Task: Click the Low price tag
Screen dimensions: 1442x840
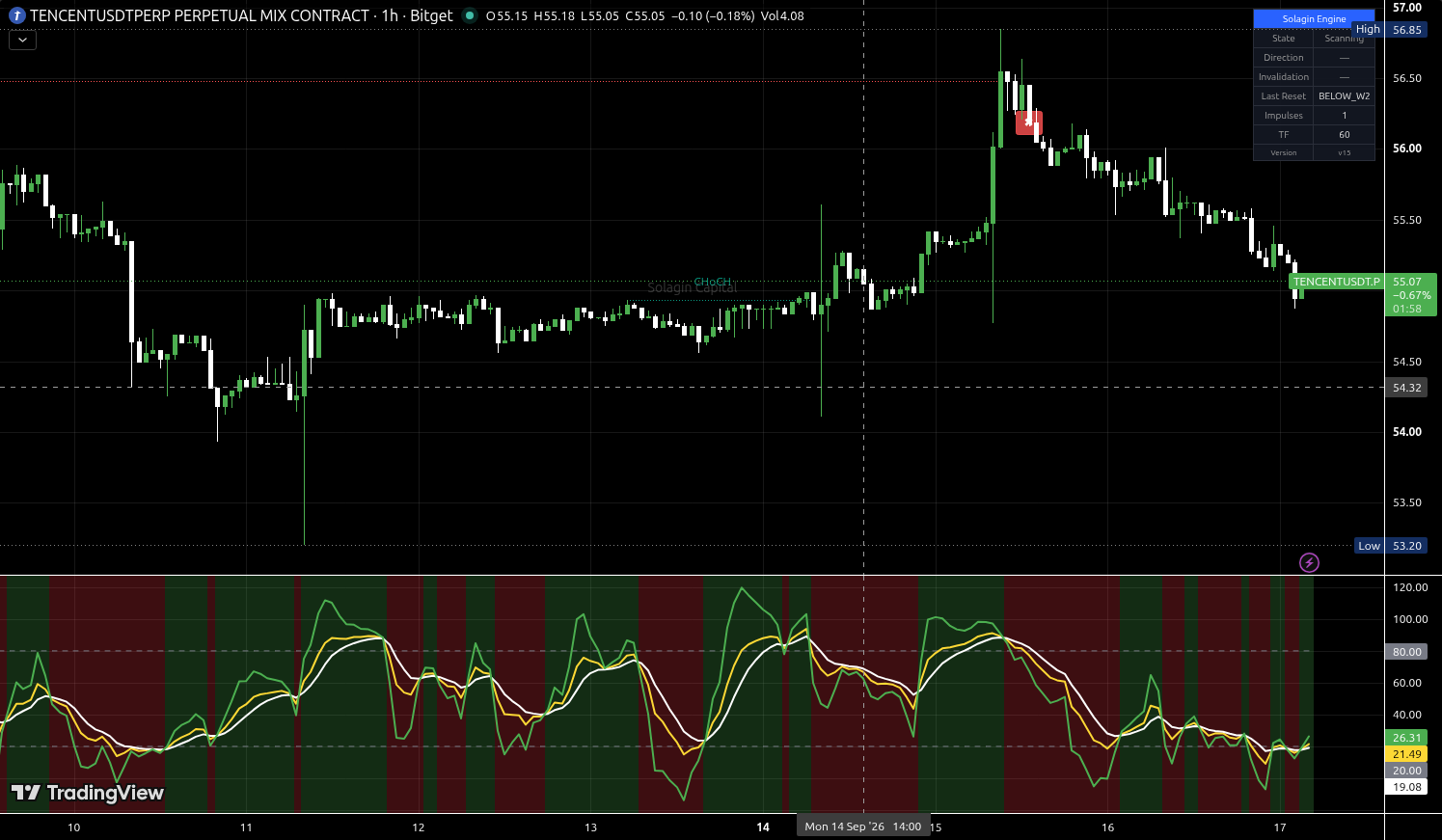Action: (x=1370, y=546)
